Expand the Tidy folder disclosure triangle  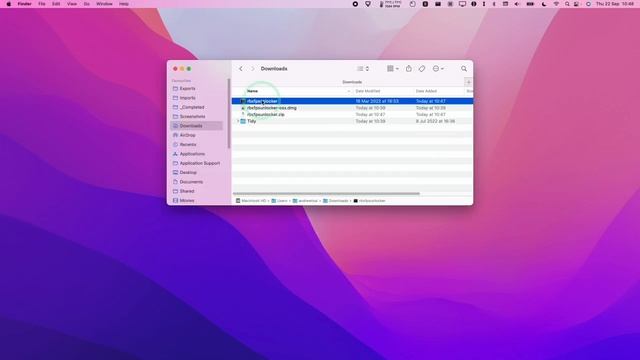(238, 121)
